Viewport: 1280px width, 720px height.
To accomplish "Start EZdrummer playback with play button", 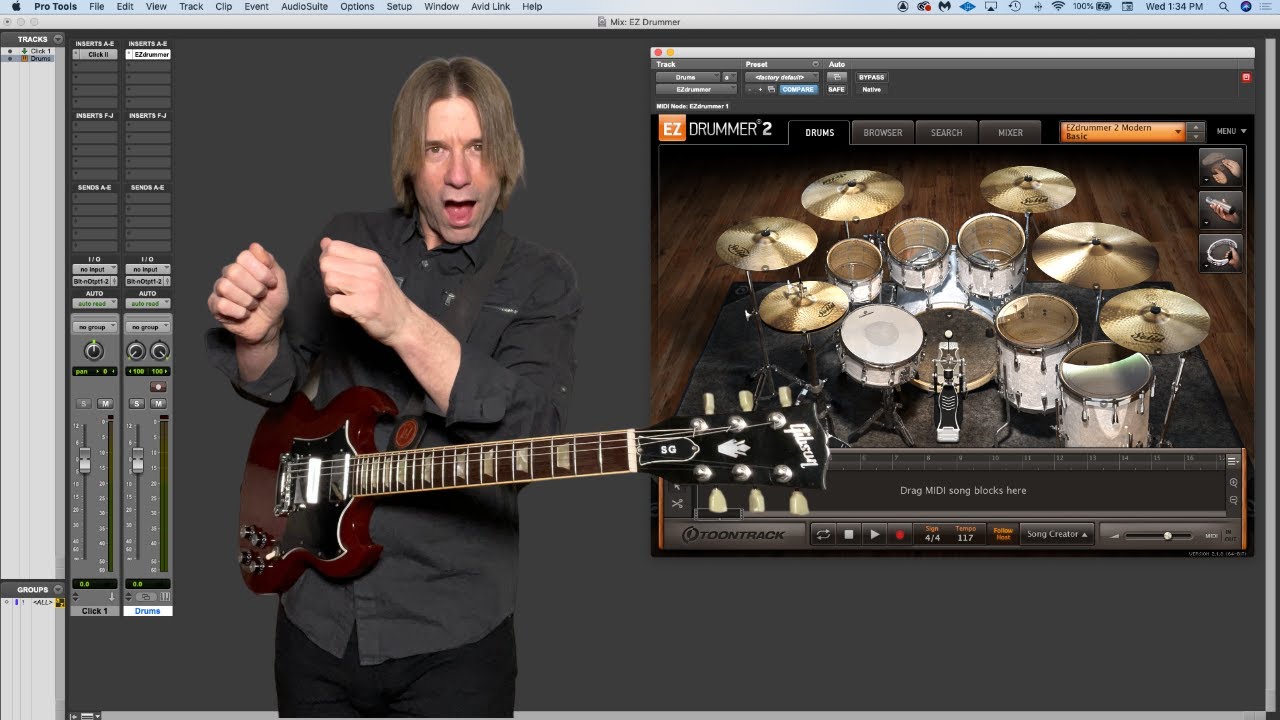I will pos(874,535).
